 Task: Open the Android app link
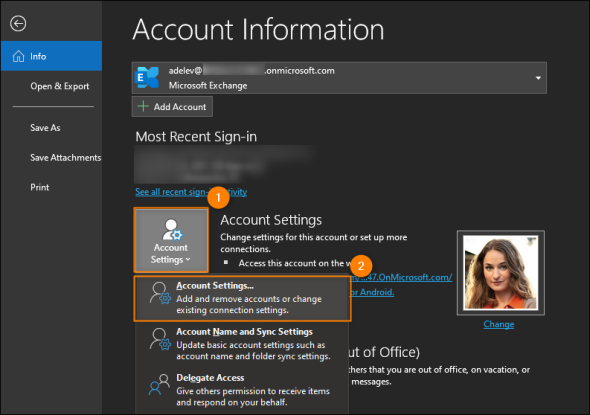(x=372, y=292)
